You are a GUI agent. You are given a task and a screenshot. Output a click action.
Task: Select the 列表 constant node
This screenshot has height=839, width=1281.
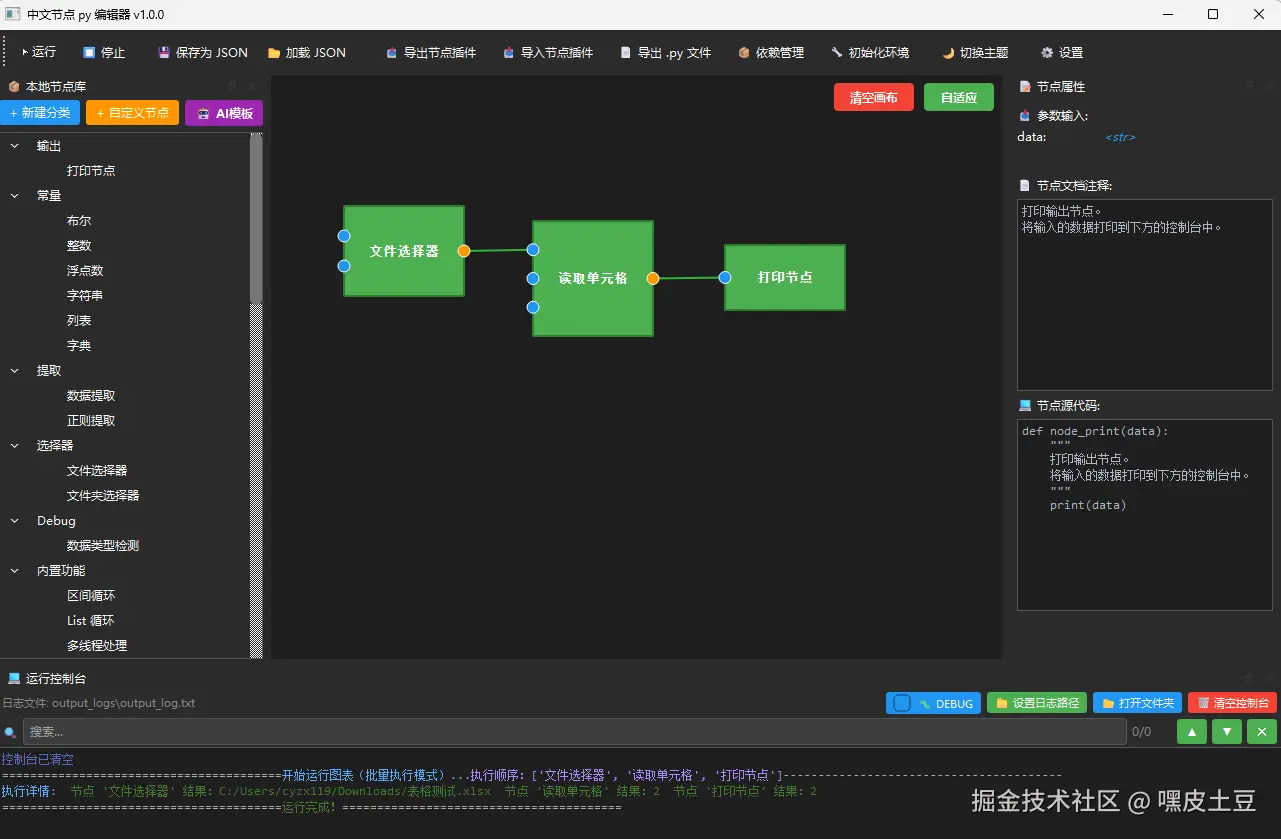click(x=79, y=321)
